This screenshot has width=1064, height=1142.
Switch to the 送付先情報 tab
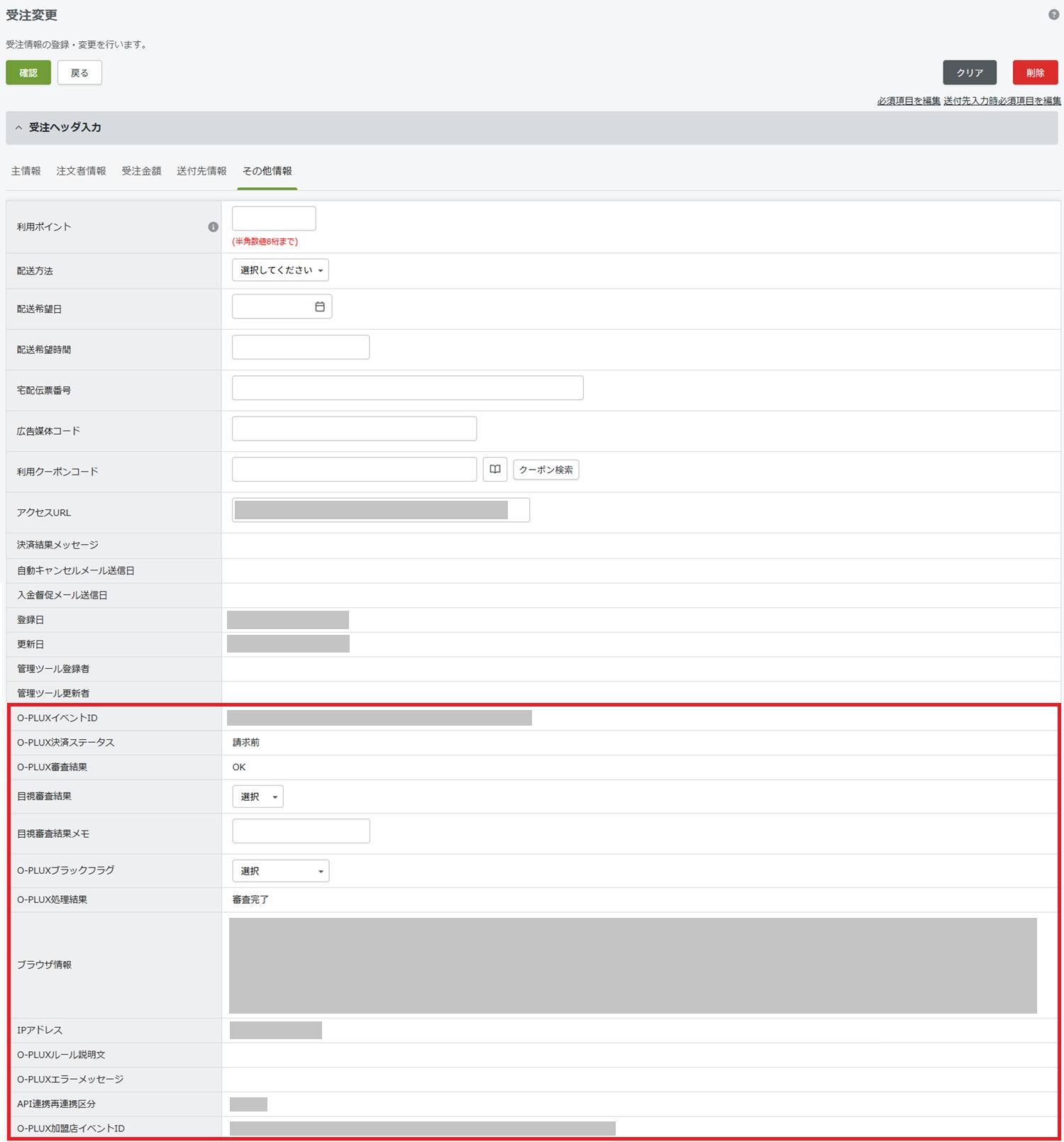(x=202, y=171)
